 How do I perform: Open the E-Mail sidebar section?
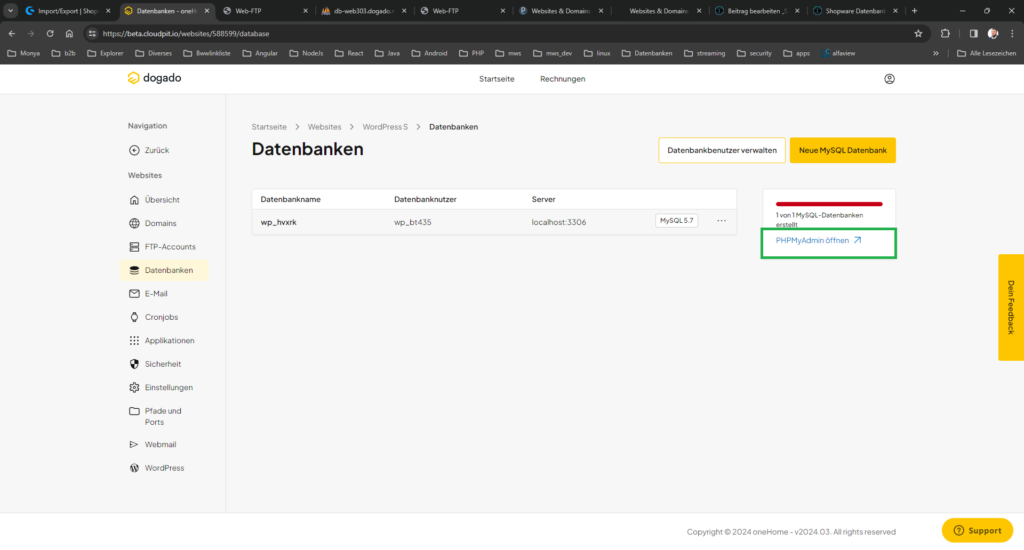point(155,294)
